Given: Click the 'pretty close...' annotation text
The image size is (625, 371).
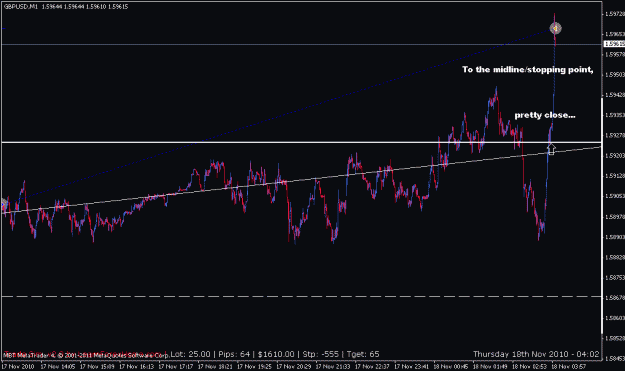Looking at the screenshot, I should click(545, 115).
